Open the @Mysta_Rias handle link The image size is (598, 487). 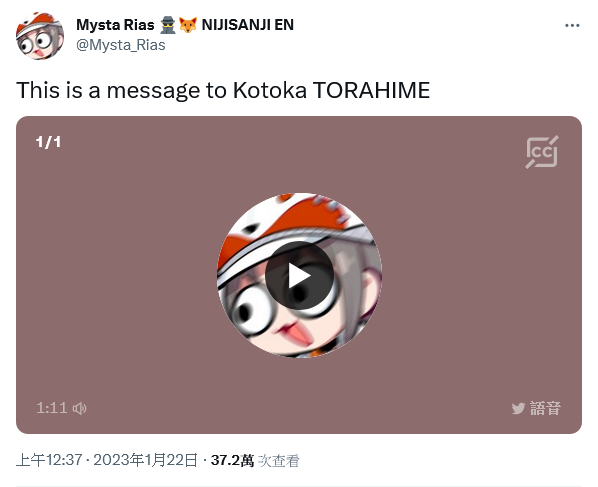(121, 45)
